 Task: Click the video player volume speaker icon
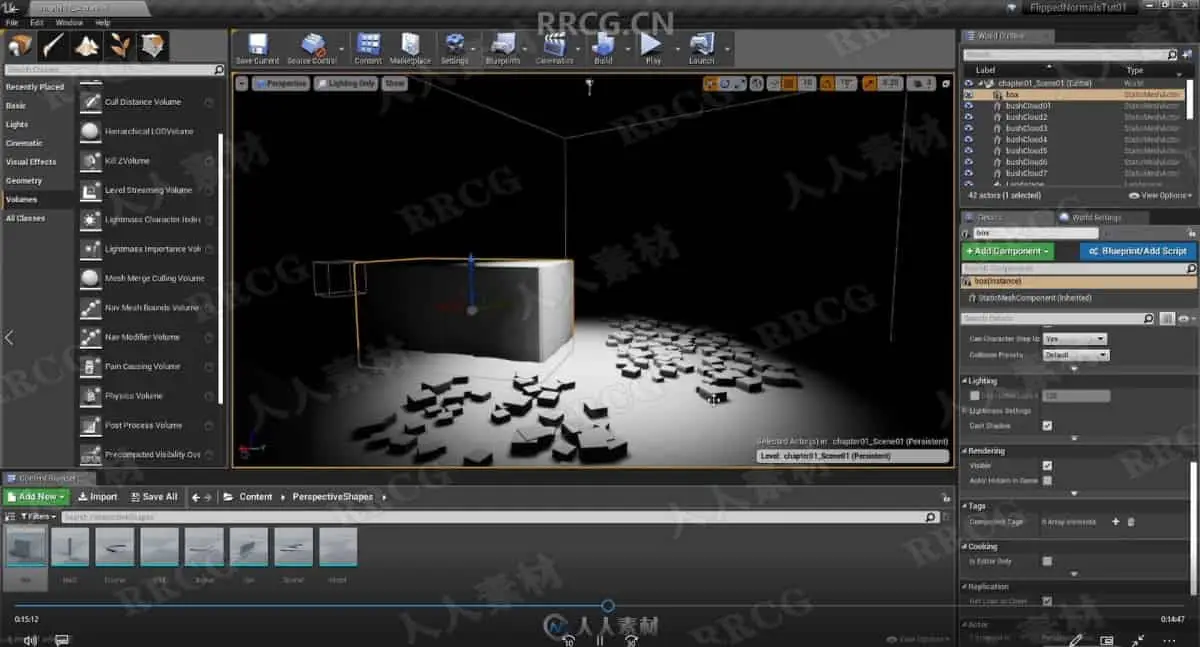tap(30, 640)
